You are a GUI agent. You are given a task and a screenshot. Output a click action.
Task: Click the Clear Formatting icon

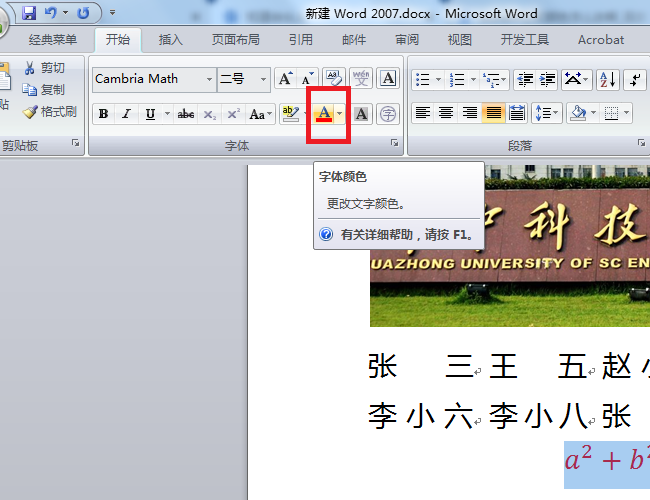coord(333,79)
